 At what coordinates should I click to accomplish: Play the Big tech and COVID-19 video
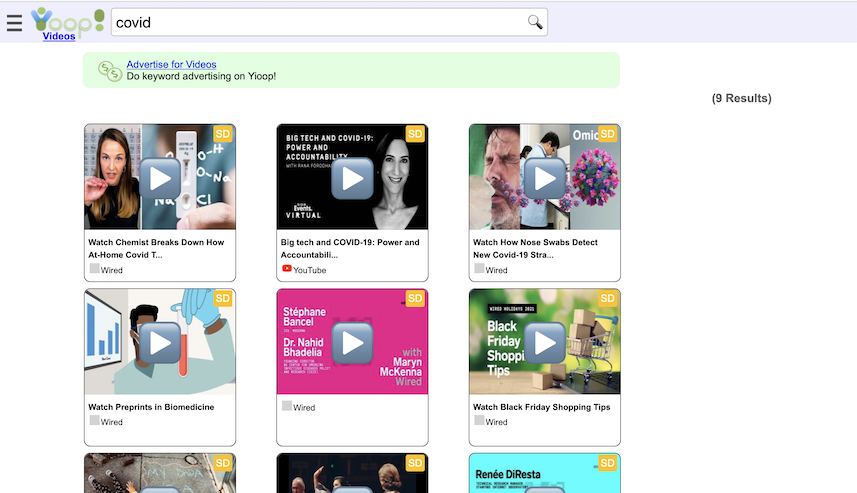353,178
